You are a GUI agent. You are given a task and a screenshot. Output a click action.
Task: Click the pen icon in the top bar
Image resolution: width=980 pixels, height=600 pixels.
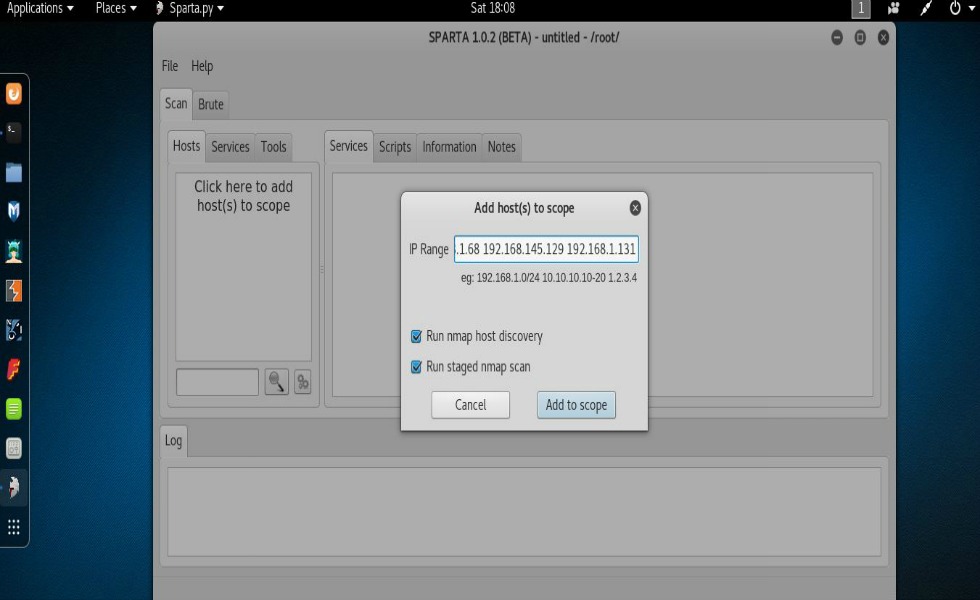(x=926, y=8)
